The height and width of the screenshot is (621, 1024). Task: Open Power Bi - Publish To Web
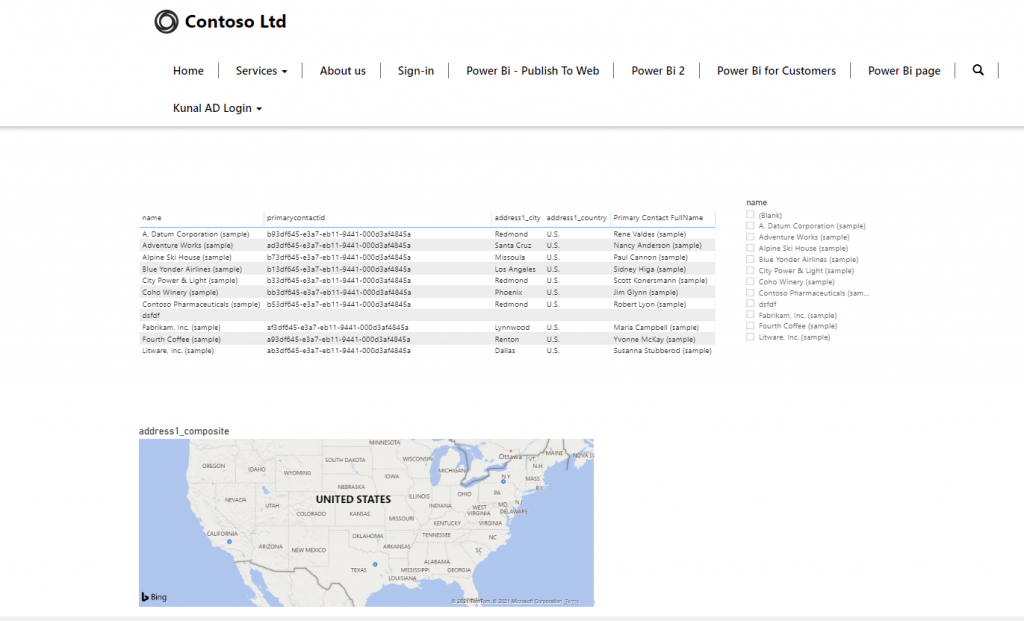[532, 71]
